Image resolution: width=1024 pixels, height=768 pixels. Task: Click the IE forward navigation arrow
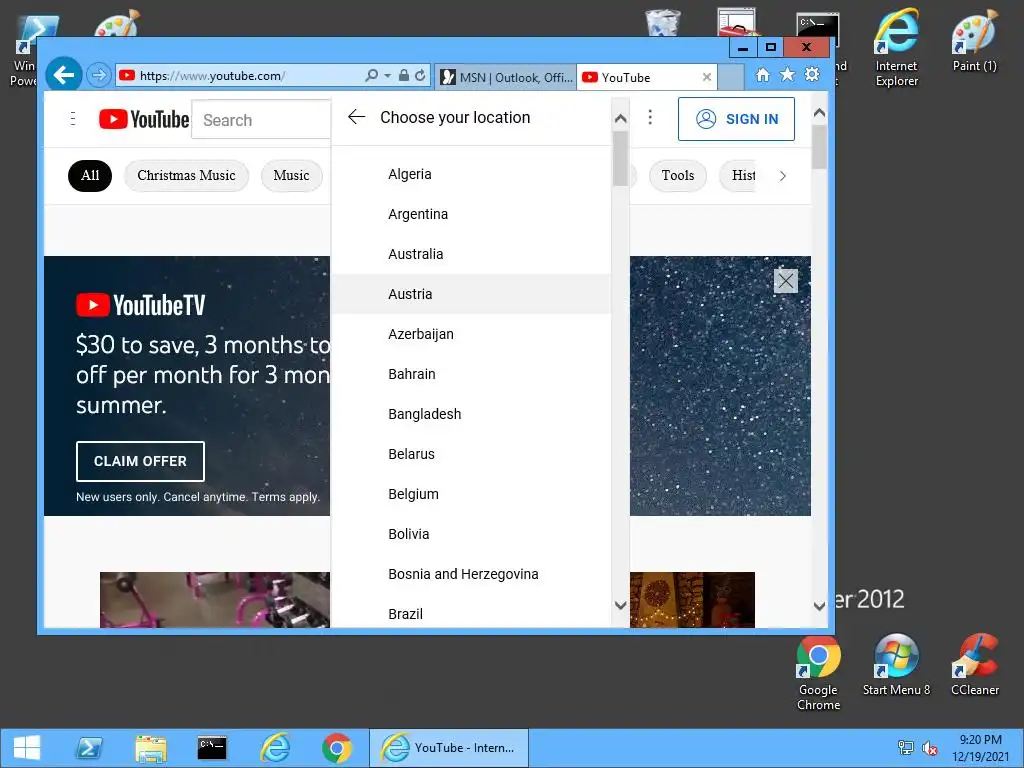click(99, 75)
